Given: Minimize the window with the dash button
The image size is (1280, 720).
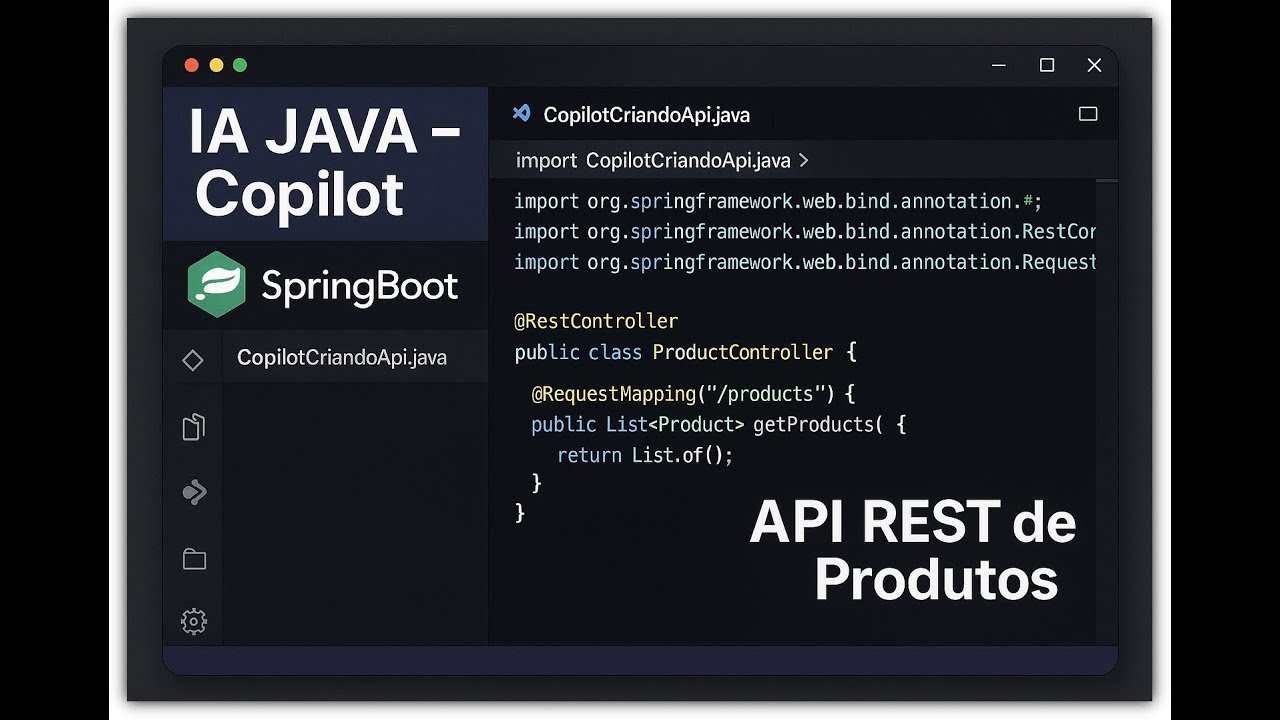Looking at the screenshot, I should [x=999, y=65].
